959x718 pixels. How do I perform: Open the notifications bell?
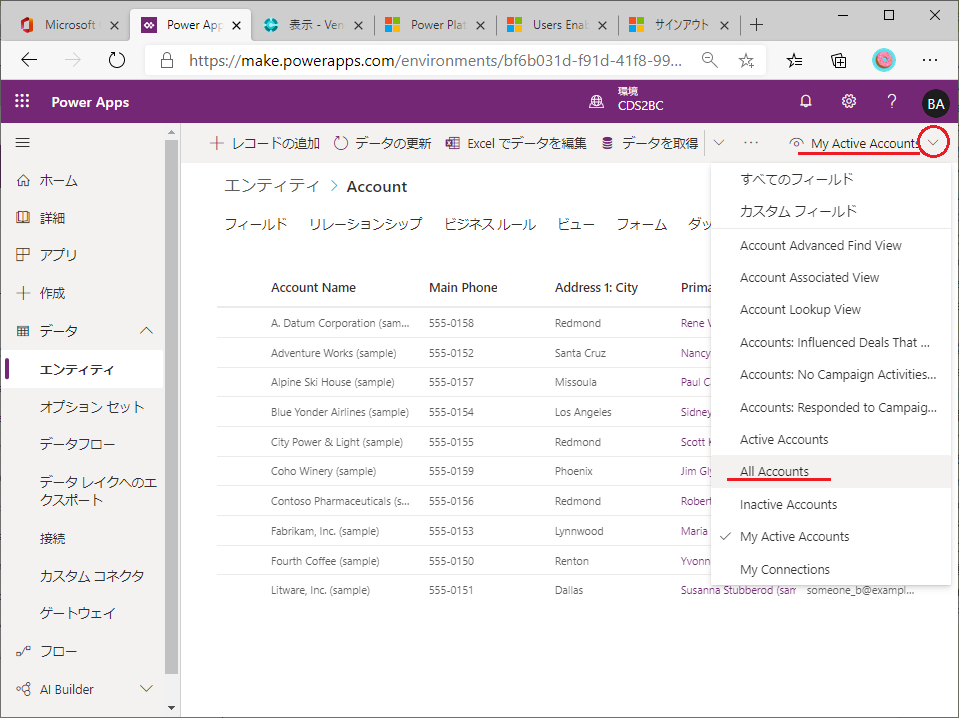(805, 102)
